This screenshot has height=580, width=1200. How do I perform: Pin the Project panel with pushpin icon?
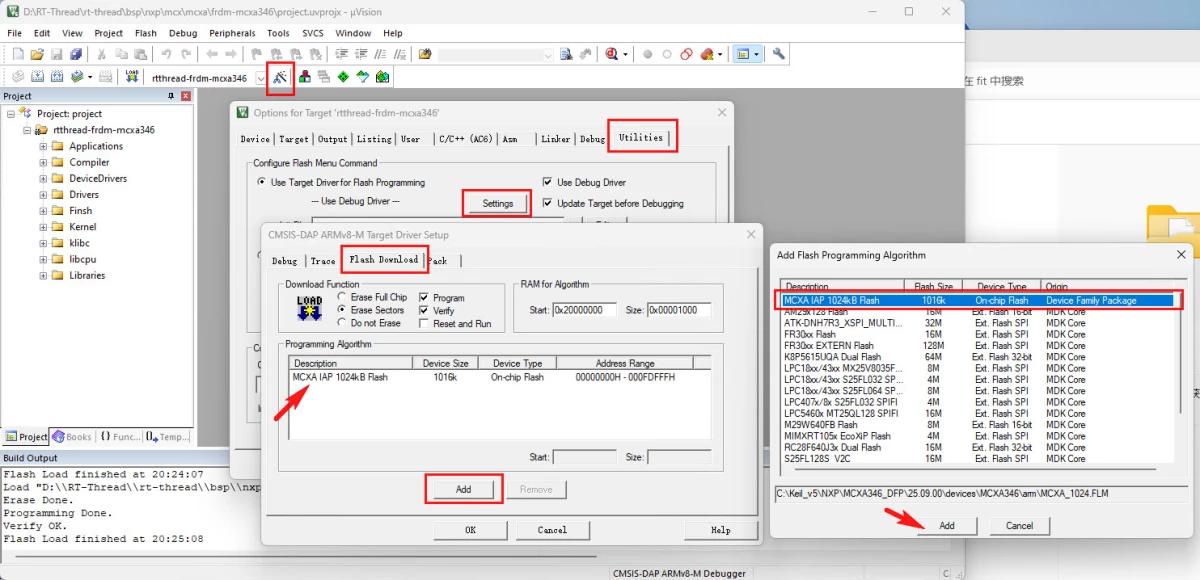[x=171, y=96]
